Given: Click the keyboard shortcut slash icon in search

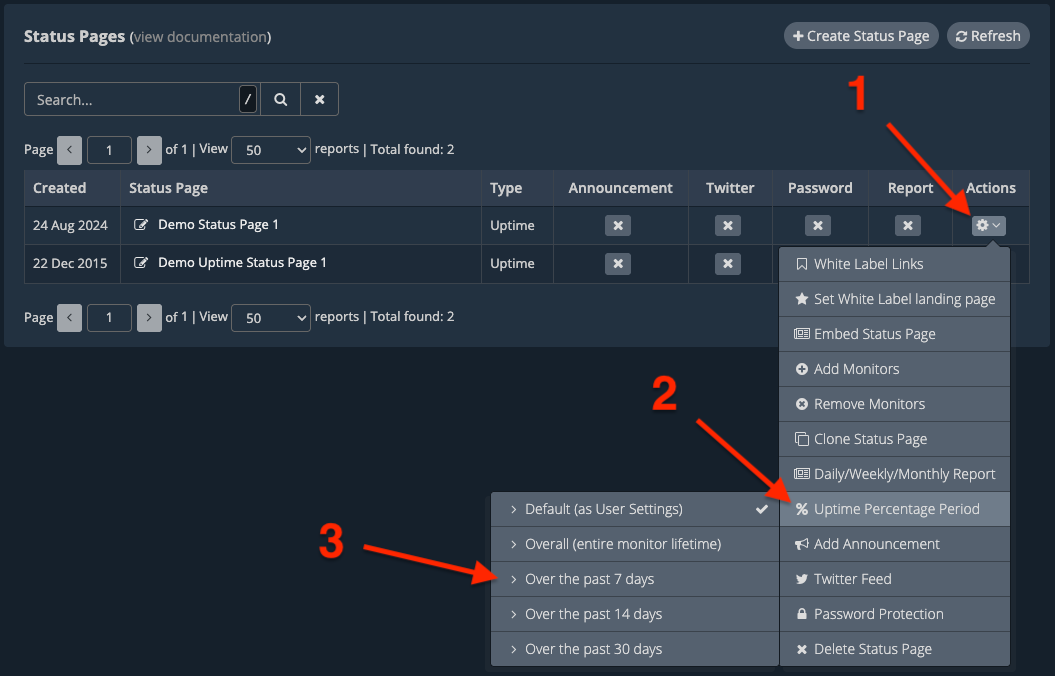Looking at the screenshot, I should [x=248, y=100].
